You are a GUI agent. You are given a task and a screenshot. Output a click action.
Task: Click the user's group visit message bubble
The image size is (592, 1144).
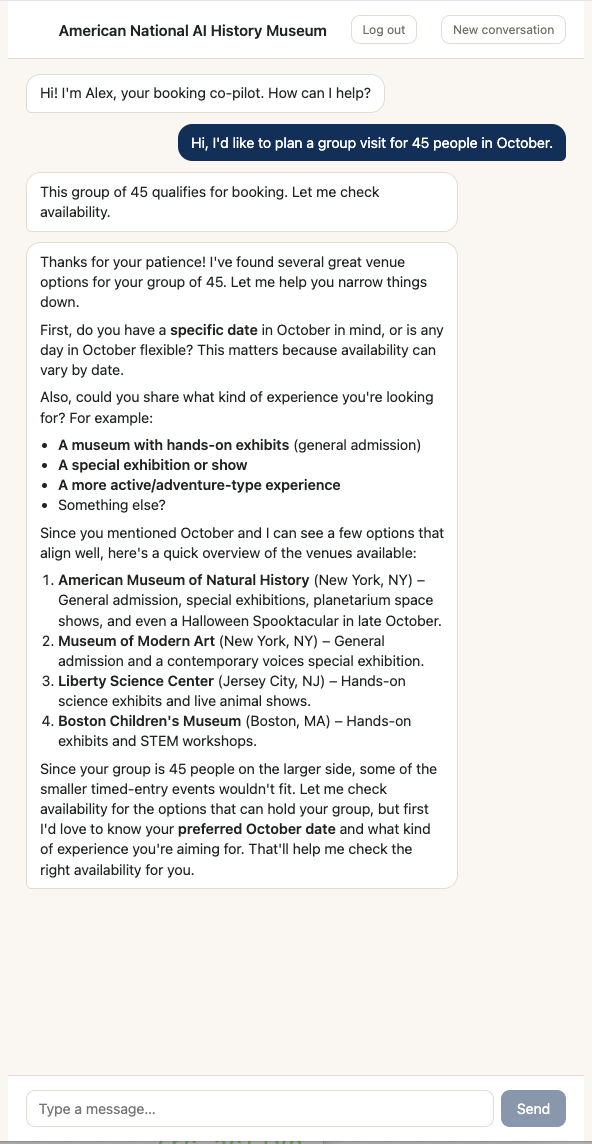[372, 143]
